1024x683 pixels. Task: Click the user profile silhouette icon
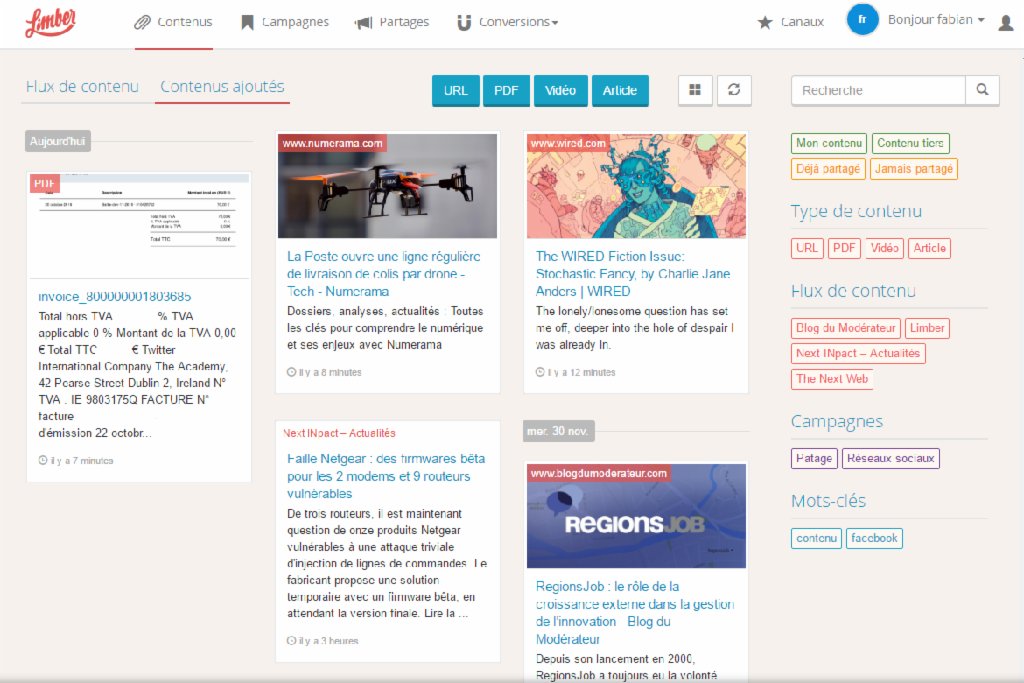[1006, 23]
